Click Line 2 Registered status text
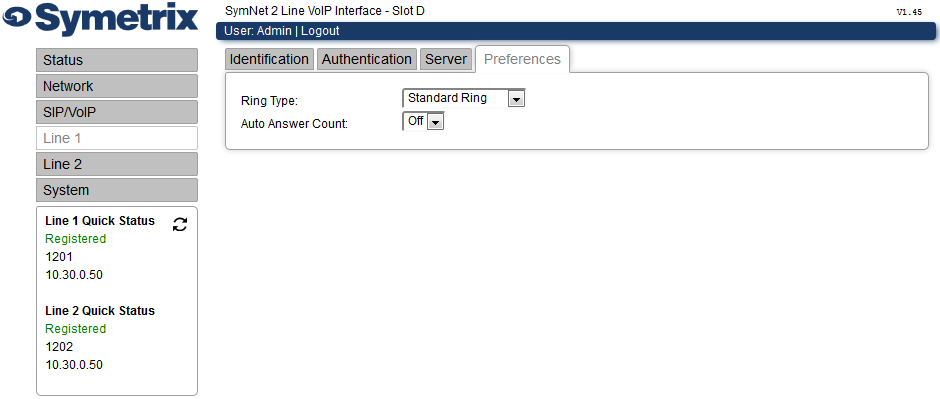 pos(76,329)
